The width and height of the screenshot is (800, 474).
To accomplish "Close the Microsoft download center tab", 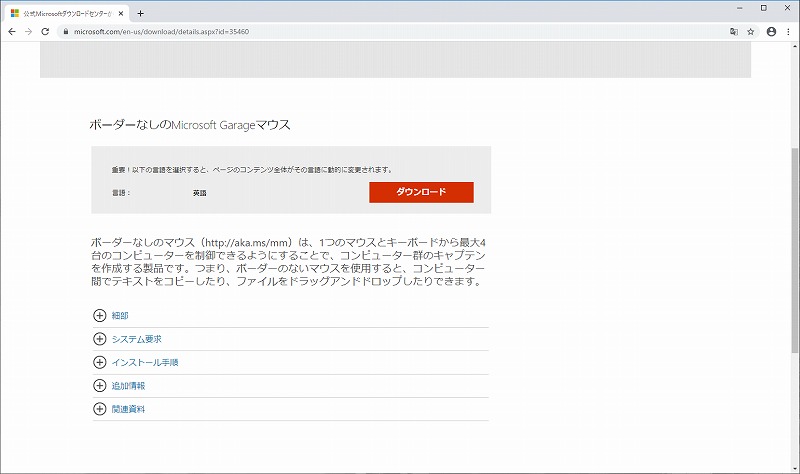I will pos(121,14).
